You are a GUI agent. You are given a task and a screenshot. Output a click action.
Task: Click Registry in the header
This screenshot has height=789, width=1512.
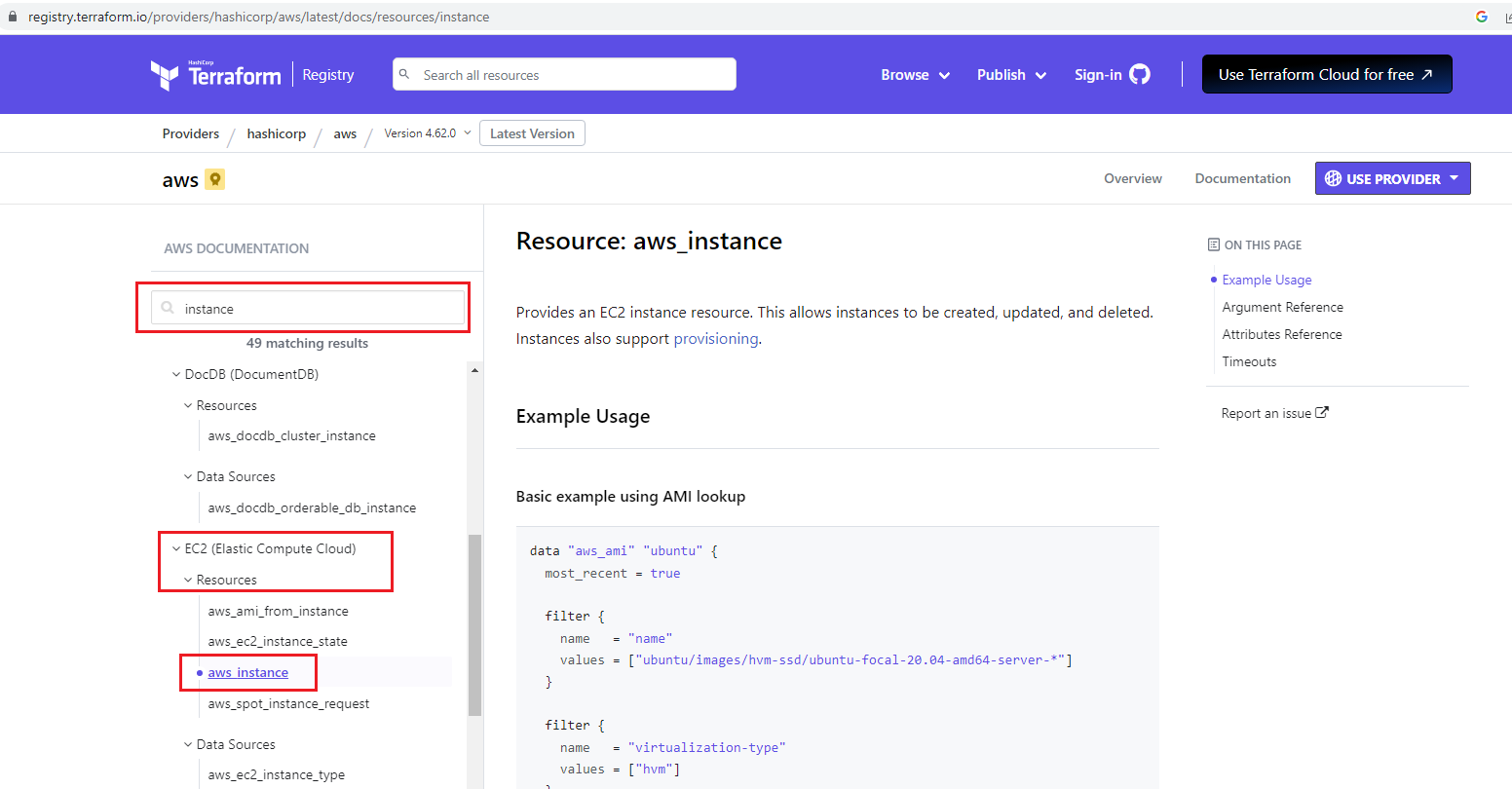tap(328, 75)
